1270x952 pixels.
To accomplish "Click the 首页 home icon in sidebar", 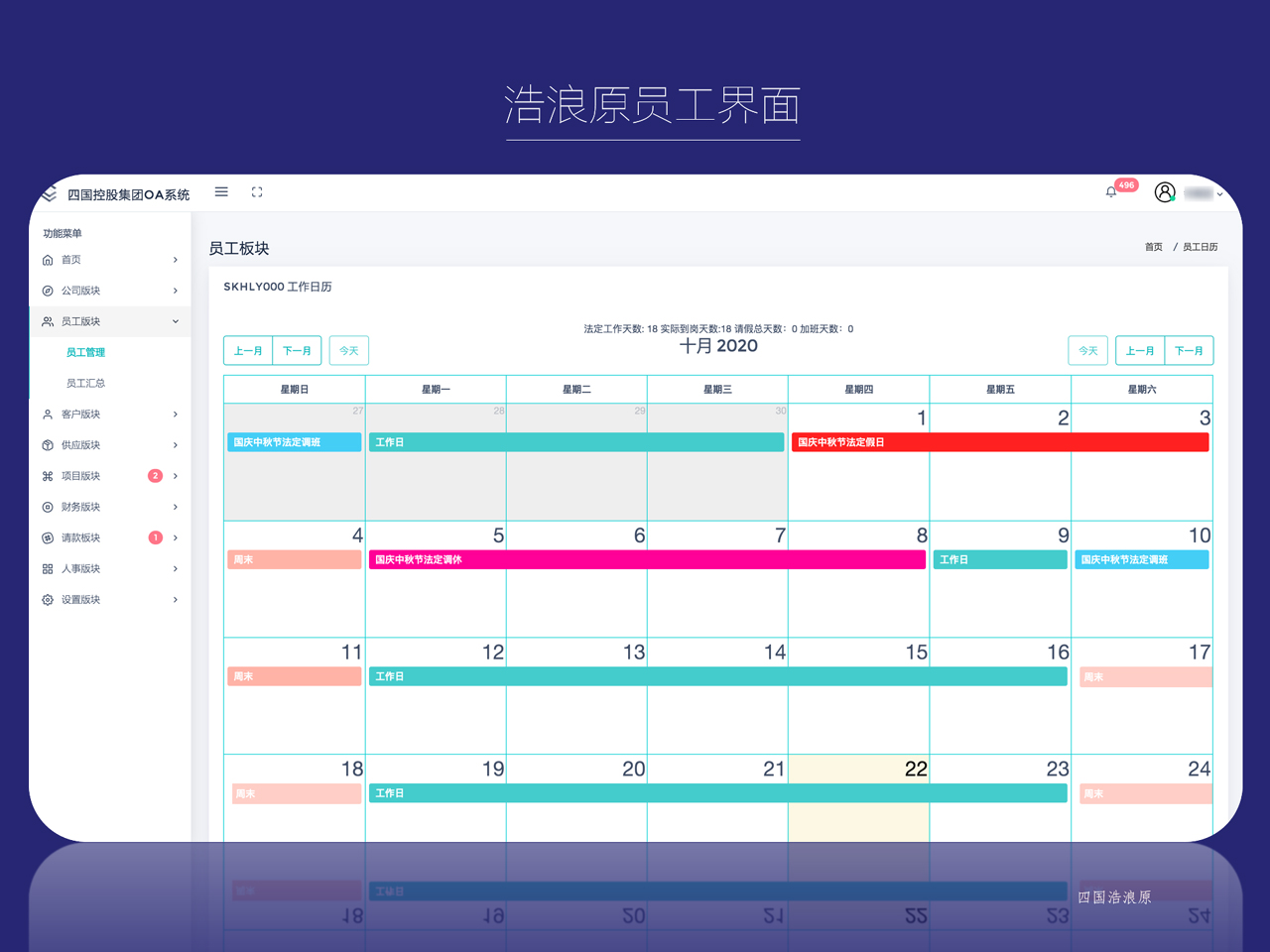I will click(48, 260).
